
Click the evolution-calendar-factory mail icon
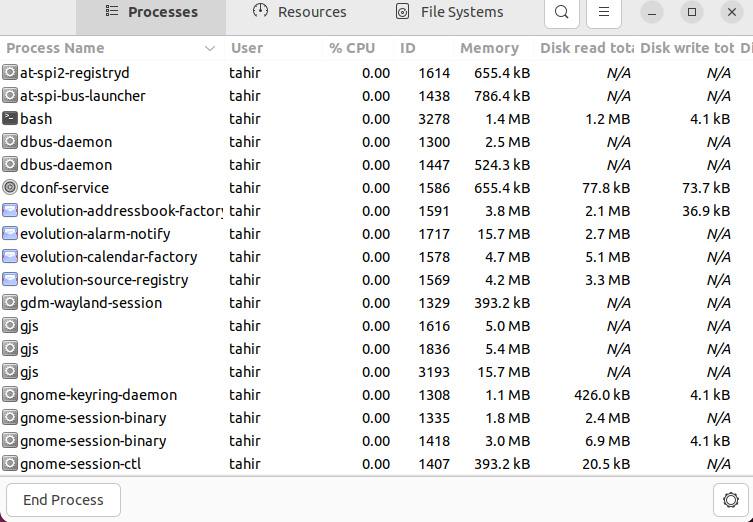(x=10, y=256)
